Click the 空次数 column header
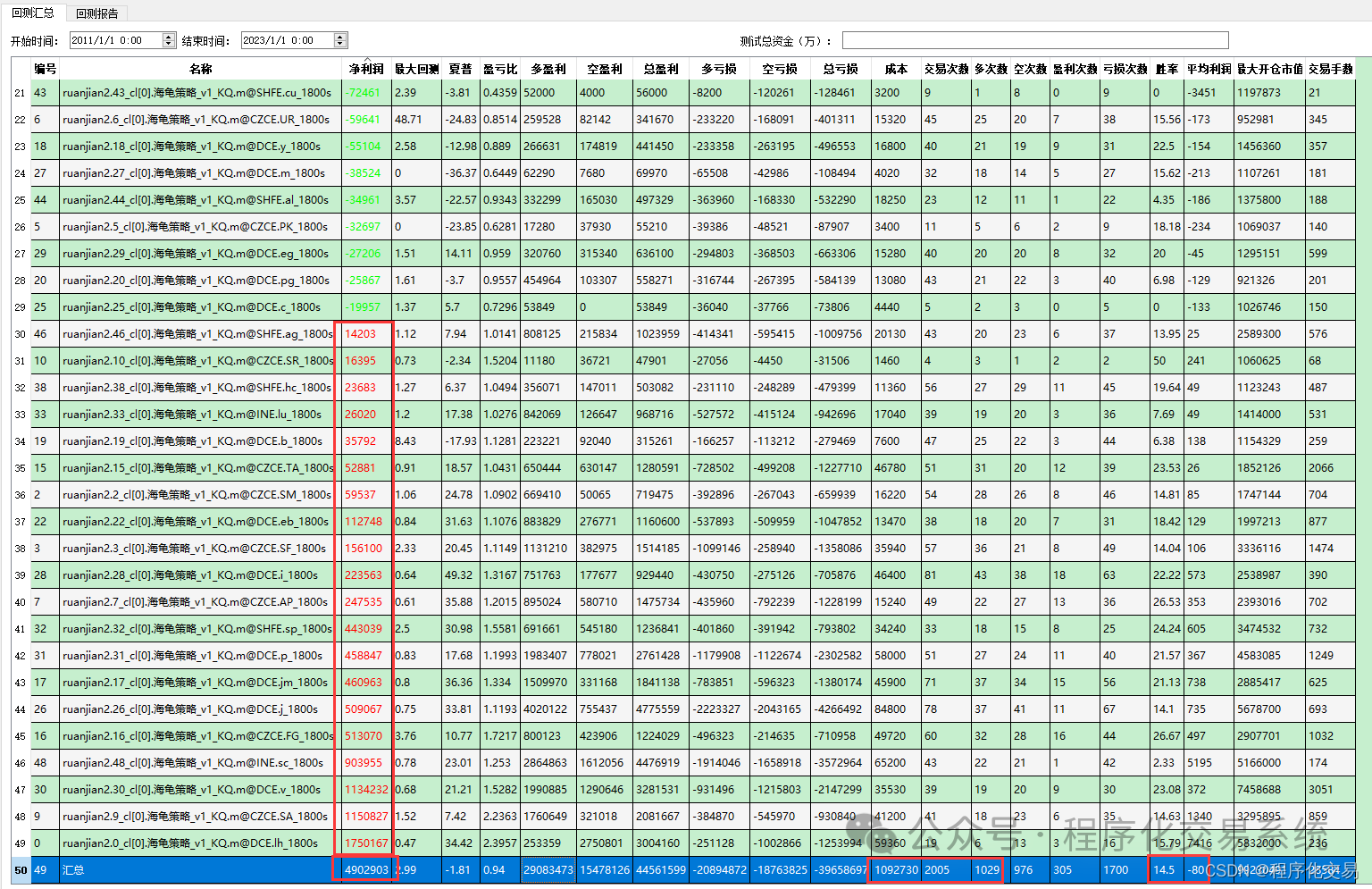 [x=1031, y=69]
